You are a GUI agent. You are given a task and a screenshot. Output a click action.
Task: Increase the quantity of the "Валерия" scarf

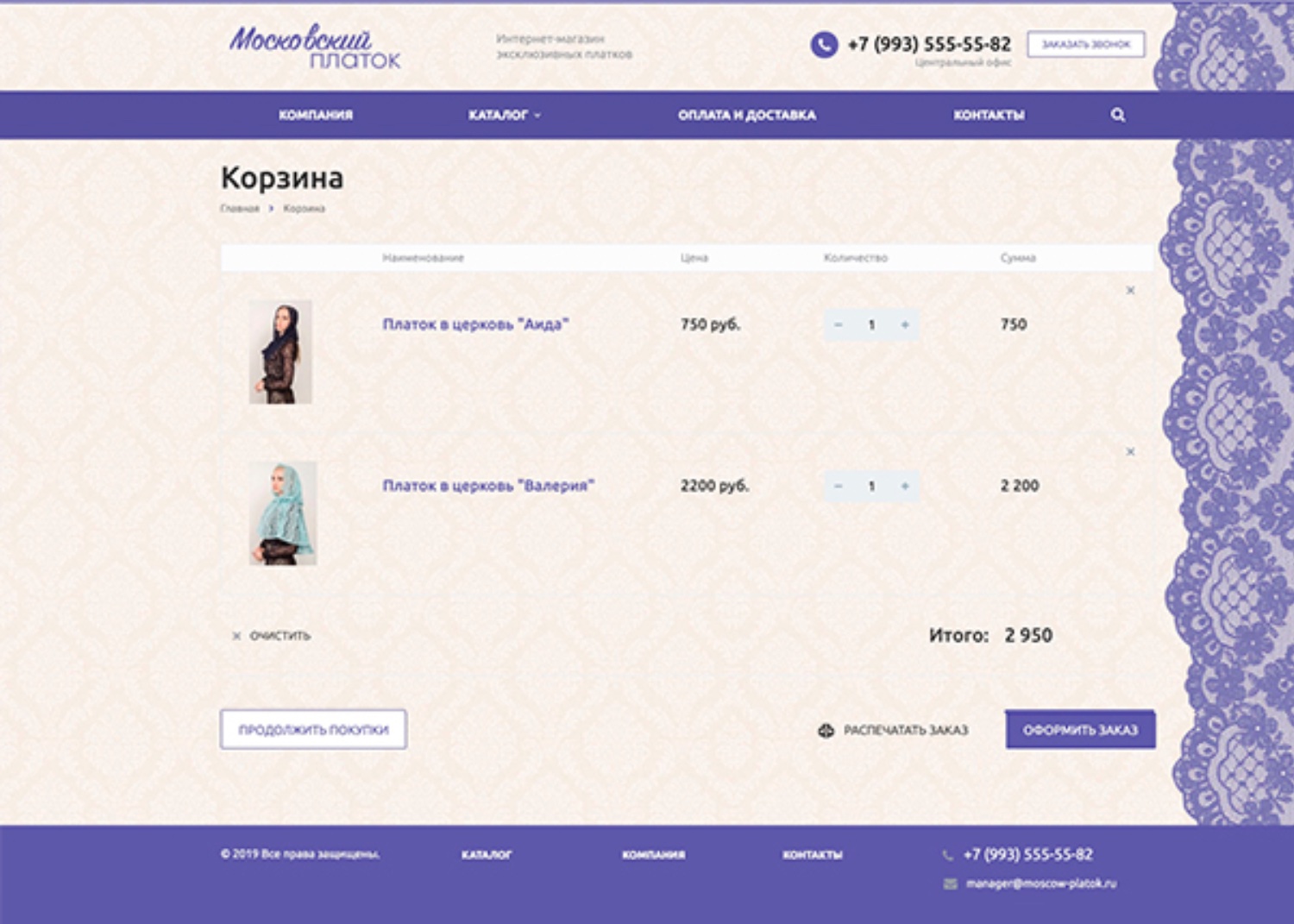click(x=905, y=487)
